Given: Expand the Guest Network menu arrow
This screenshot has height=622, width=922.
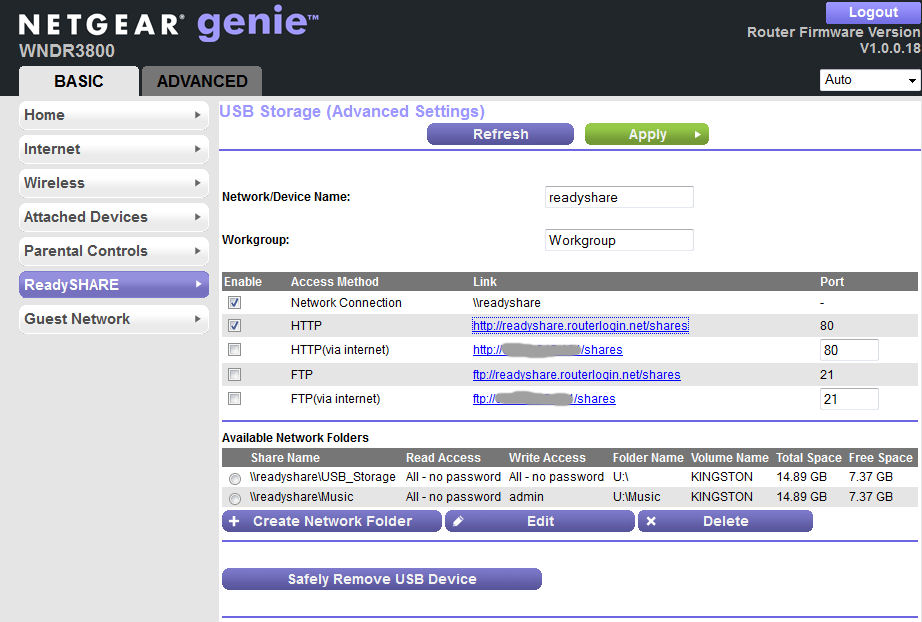Looking at the screenshot, I should 198,319.
